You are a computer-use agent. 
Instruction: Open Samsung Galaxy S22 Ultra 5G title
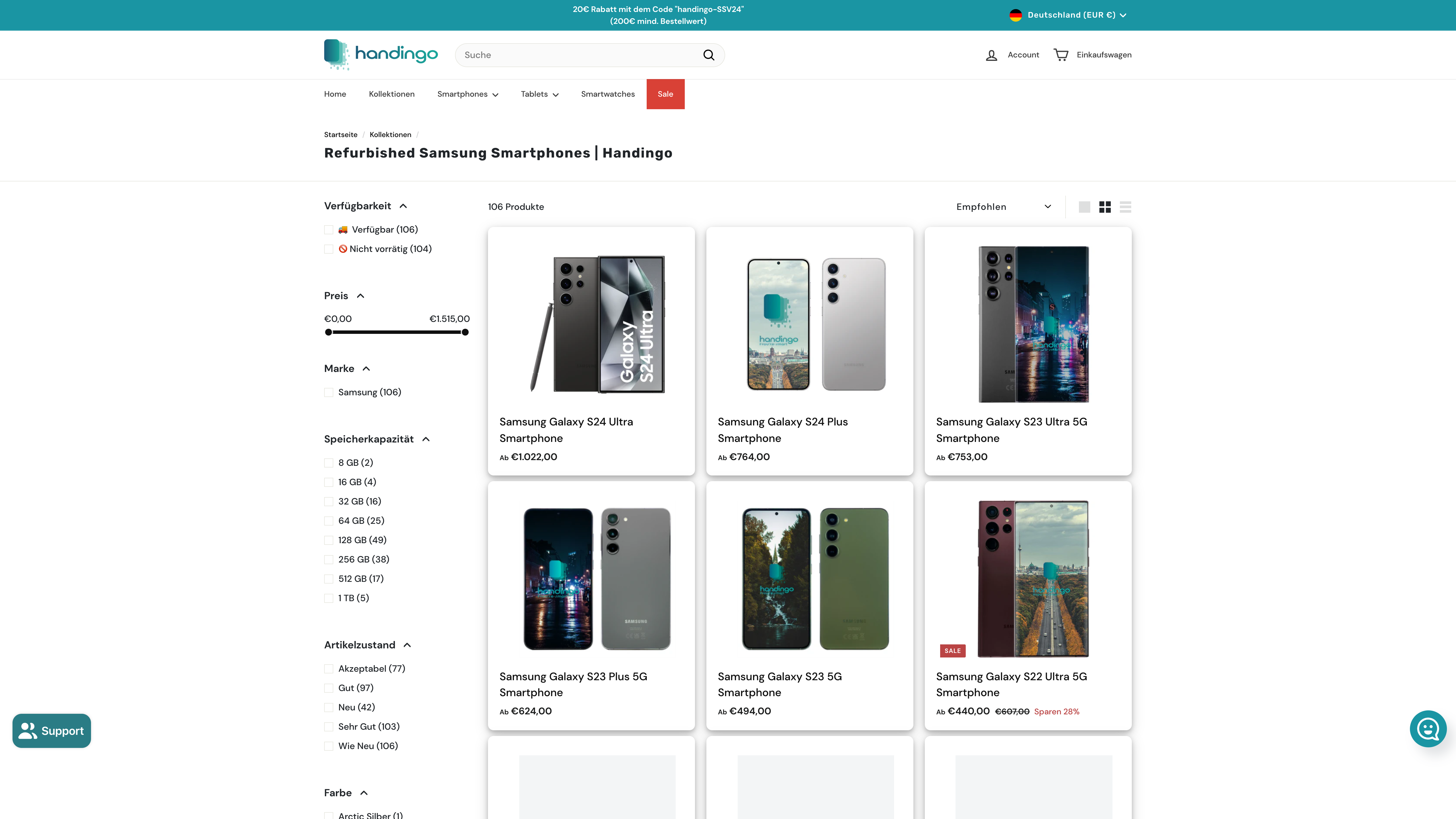(x=1011, y=684)
